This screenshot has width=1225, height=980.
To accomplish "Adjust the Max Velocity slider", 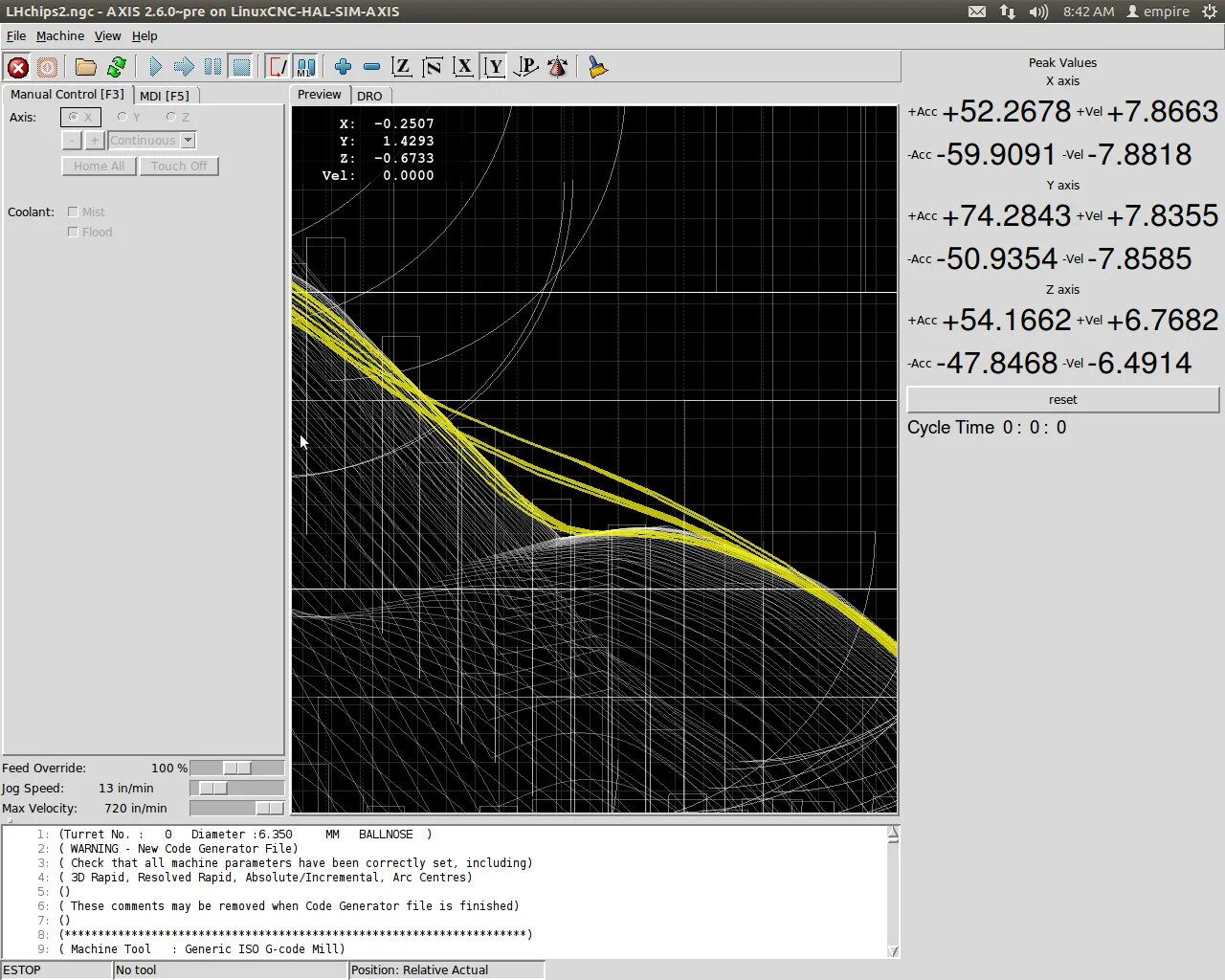I will (236, 808).
